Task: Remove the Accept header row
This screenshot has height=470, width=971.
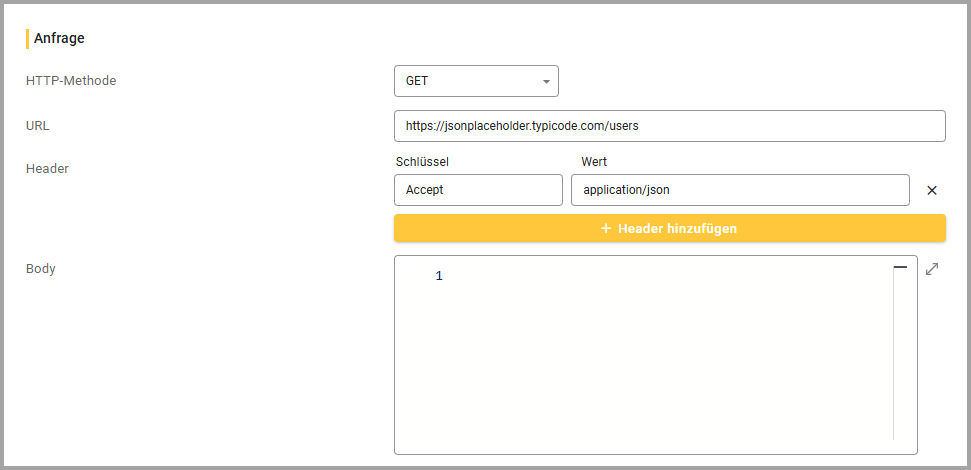Action: (x=931, y=190)
